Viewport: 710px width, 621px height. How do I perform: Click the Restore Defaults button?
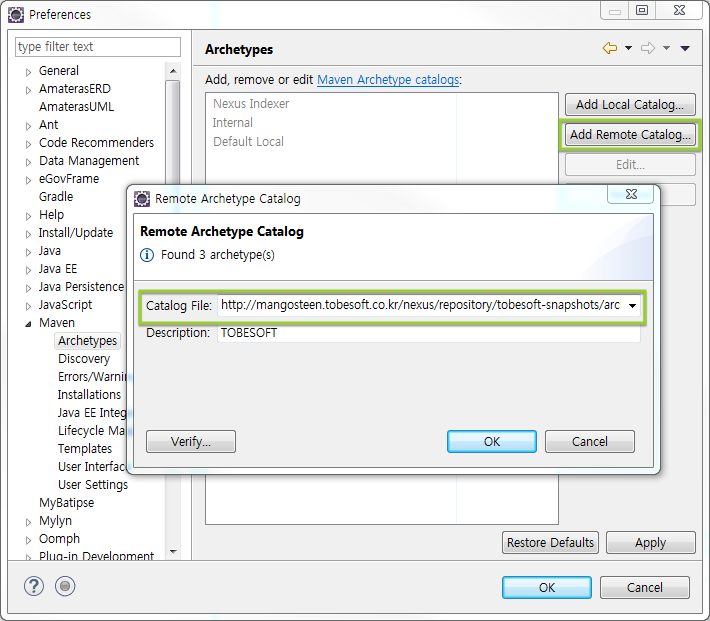click(x=550, y=543)
